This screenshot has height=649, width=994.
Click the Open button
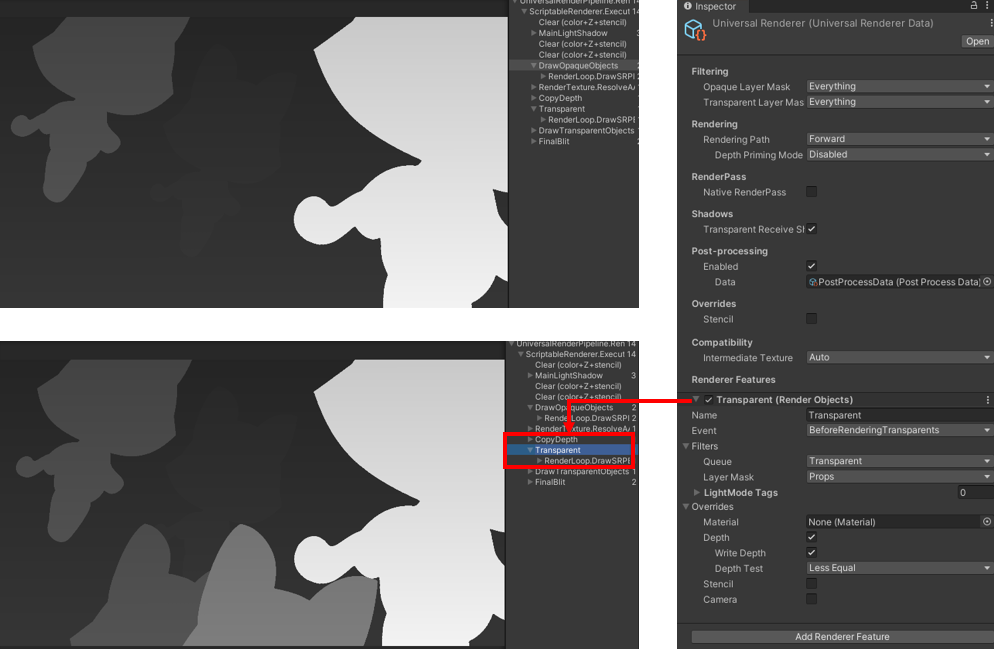[977, 42]
